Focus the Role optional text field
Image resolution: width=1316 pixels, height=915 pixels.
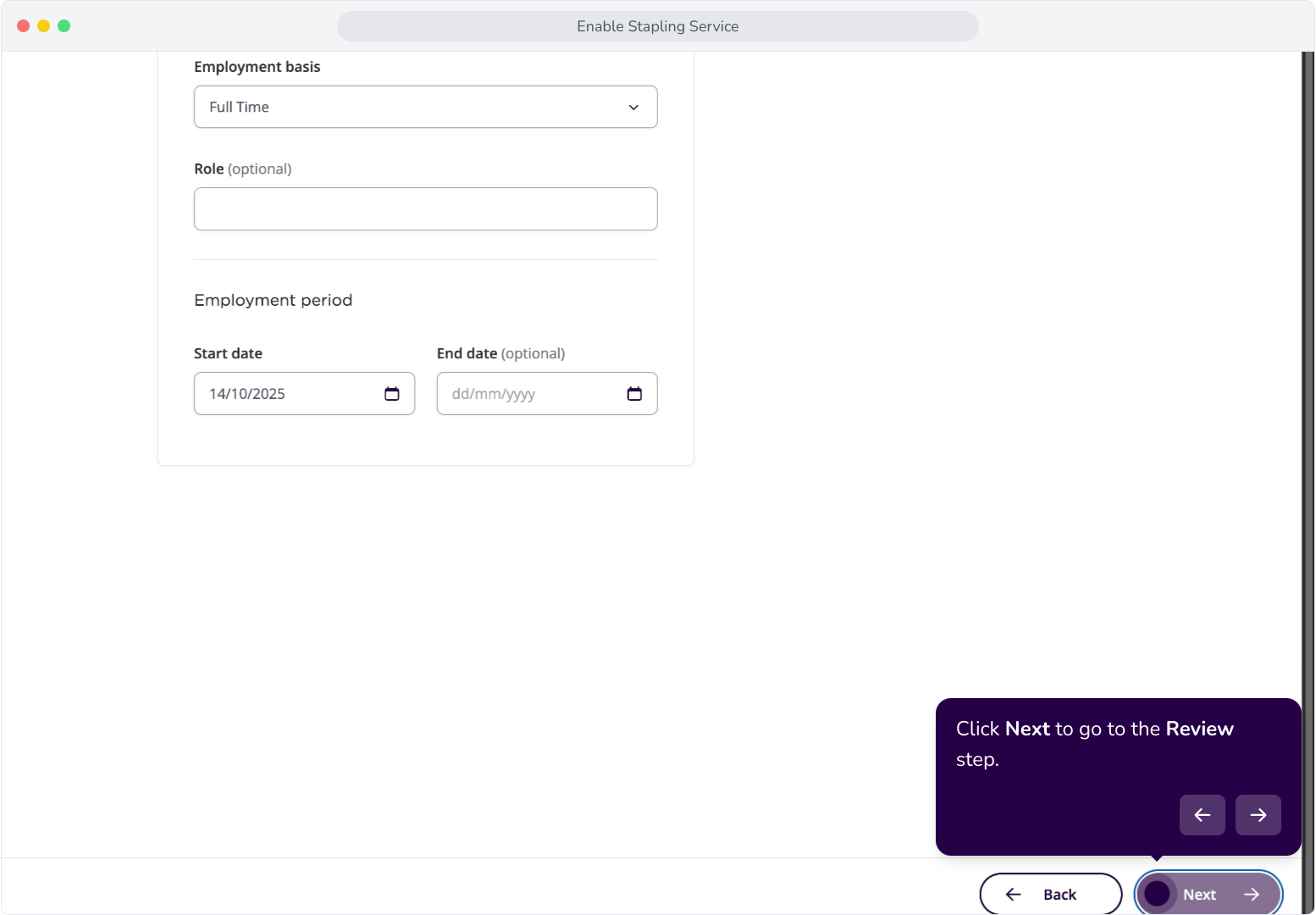(x=426, y=209)
